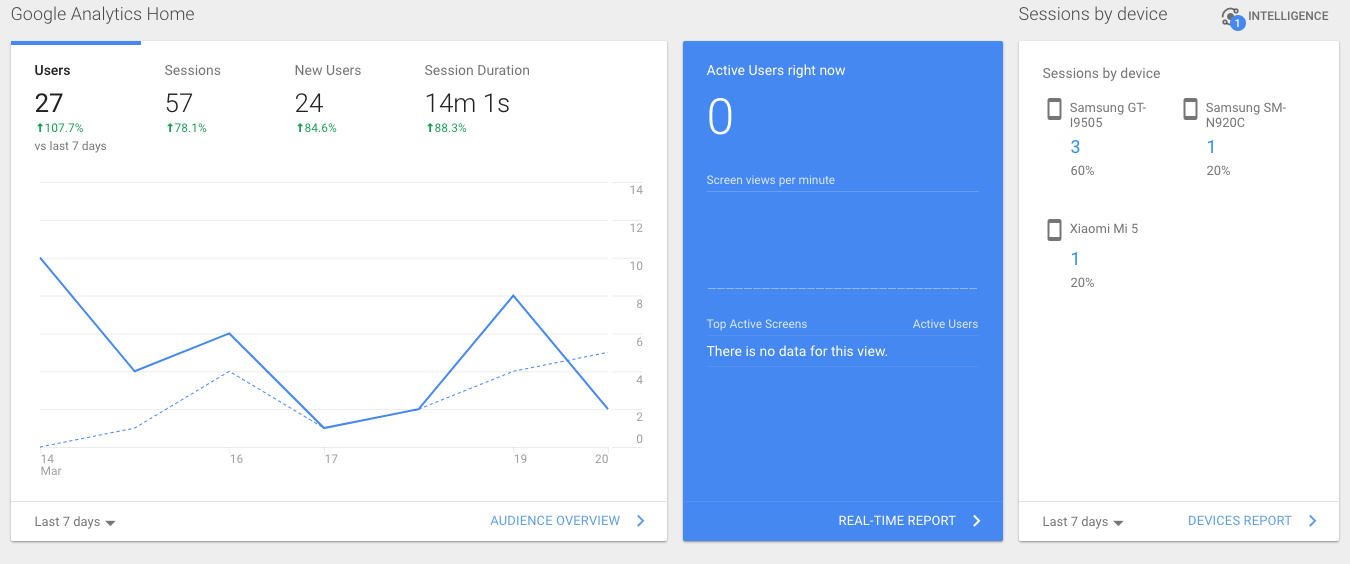Click 'There is no data for this view.'
Image resolution: width=1350 pixels, height=564 pixels.
click(x=797, y=351)
